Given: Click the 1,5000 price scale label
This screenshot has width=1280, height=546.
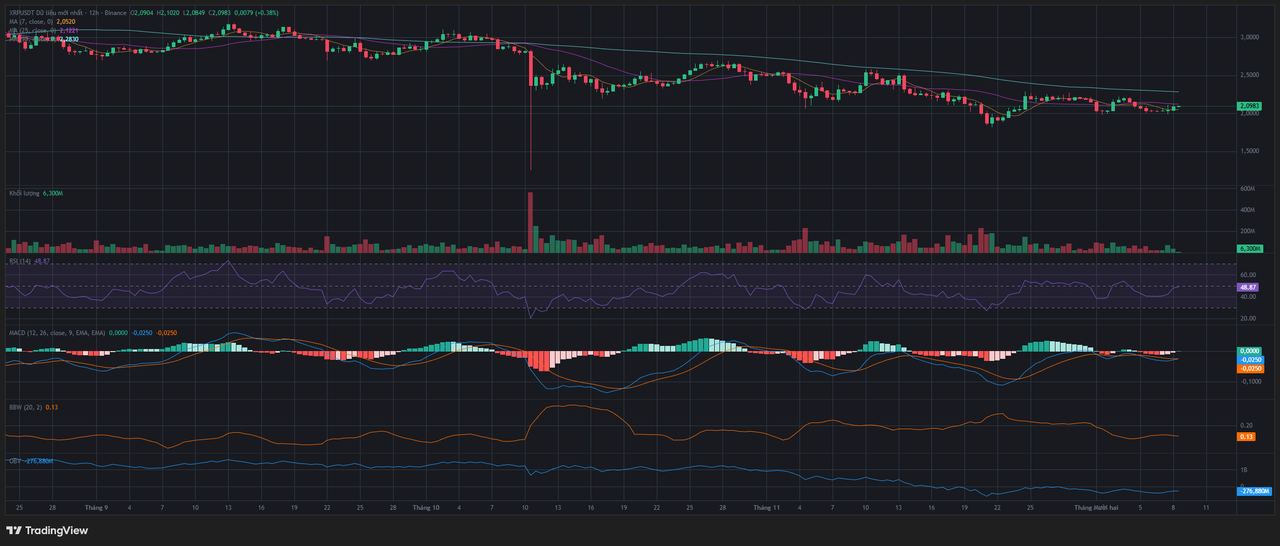Looking at the screenshot, I should click(1249, 151).
